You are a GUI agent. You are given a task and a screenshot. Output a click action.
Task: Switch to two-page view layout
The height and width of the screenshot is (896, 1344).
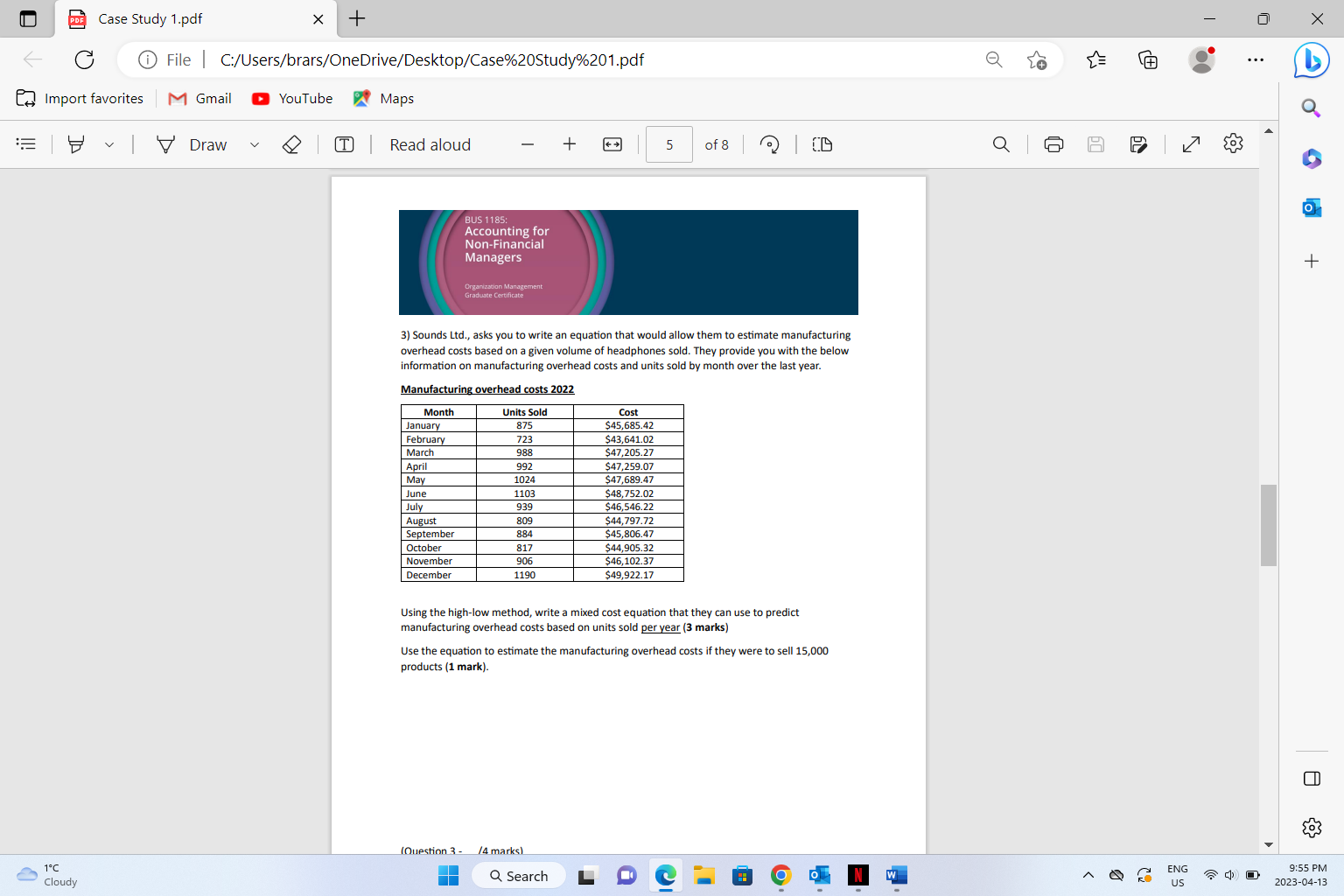821,143
